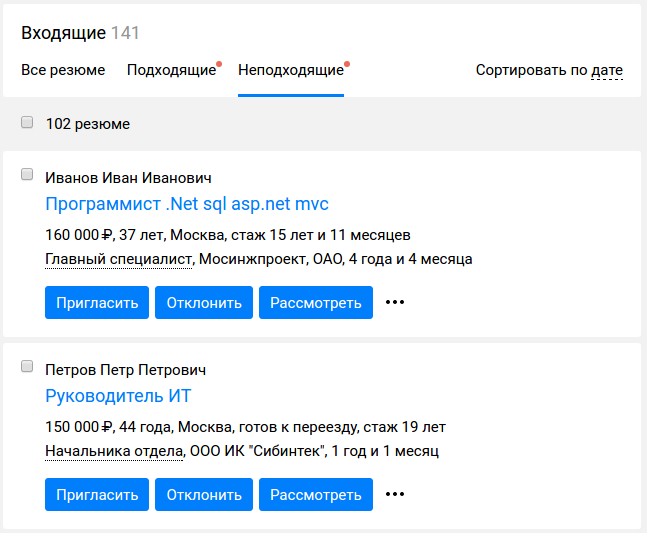This screenshot has height=533, width=647.
Task: Decline Иванов's resume with Отклонить
Action: tap(204, 302)
